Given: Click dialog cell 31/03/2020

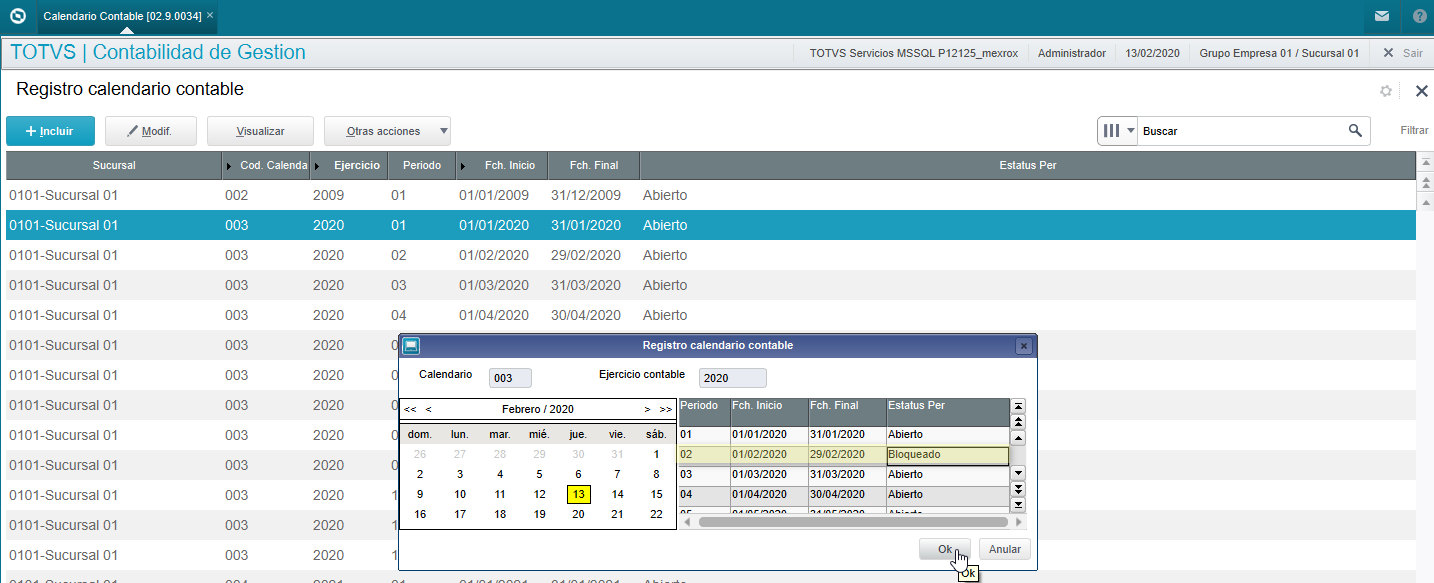Looking at the screenshot, I should tap(847, 475).
